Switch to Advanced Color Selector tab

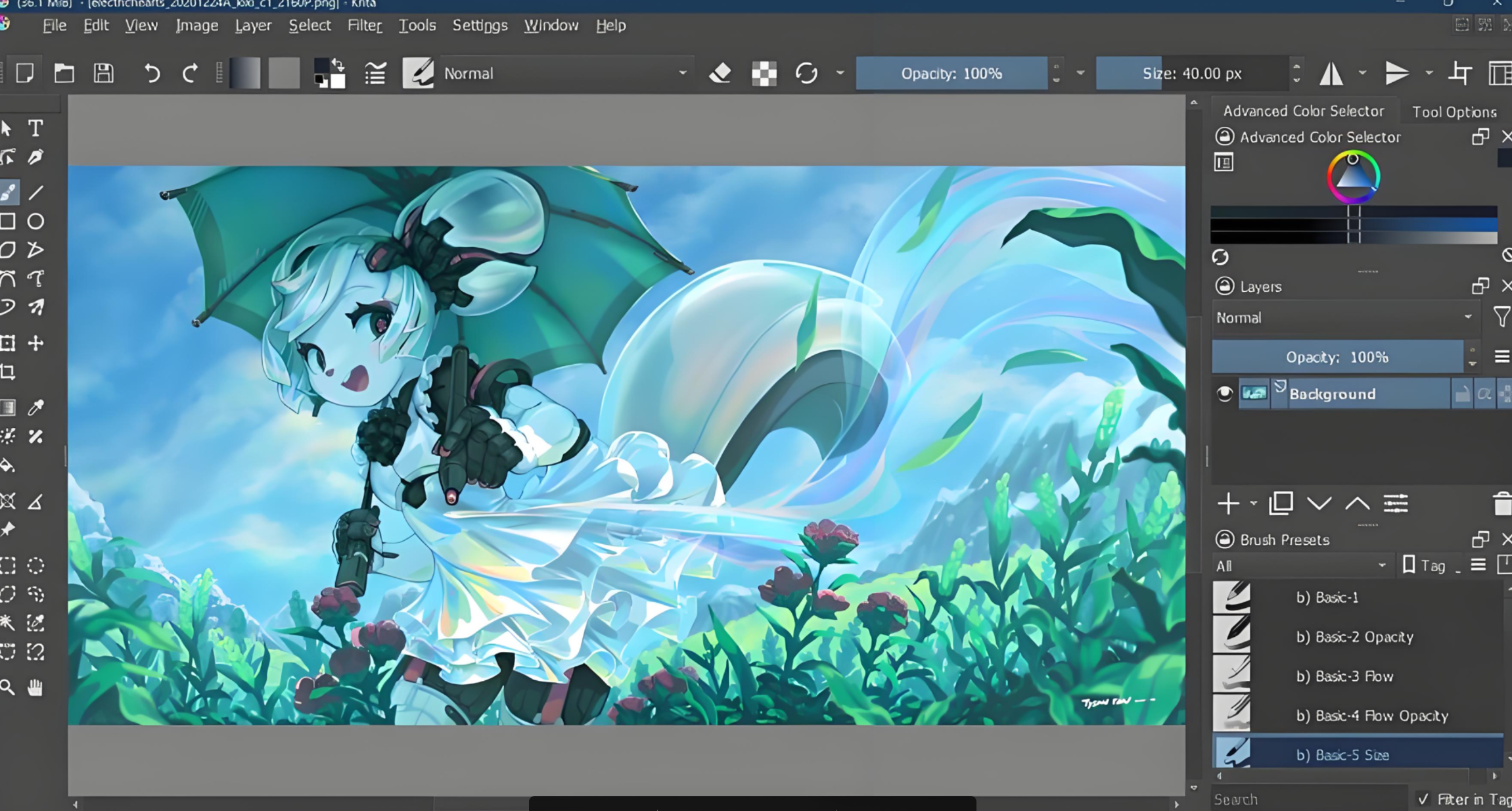1304,111
